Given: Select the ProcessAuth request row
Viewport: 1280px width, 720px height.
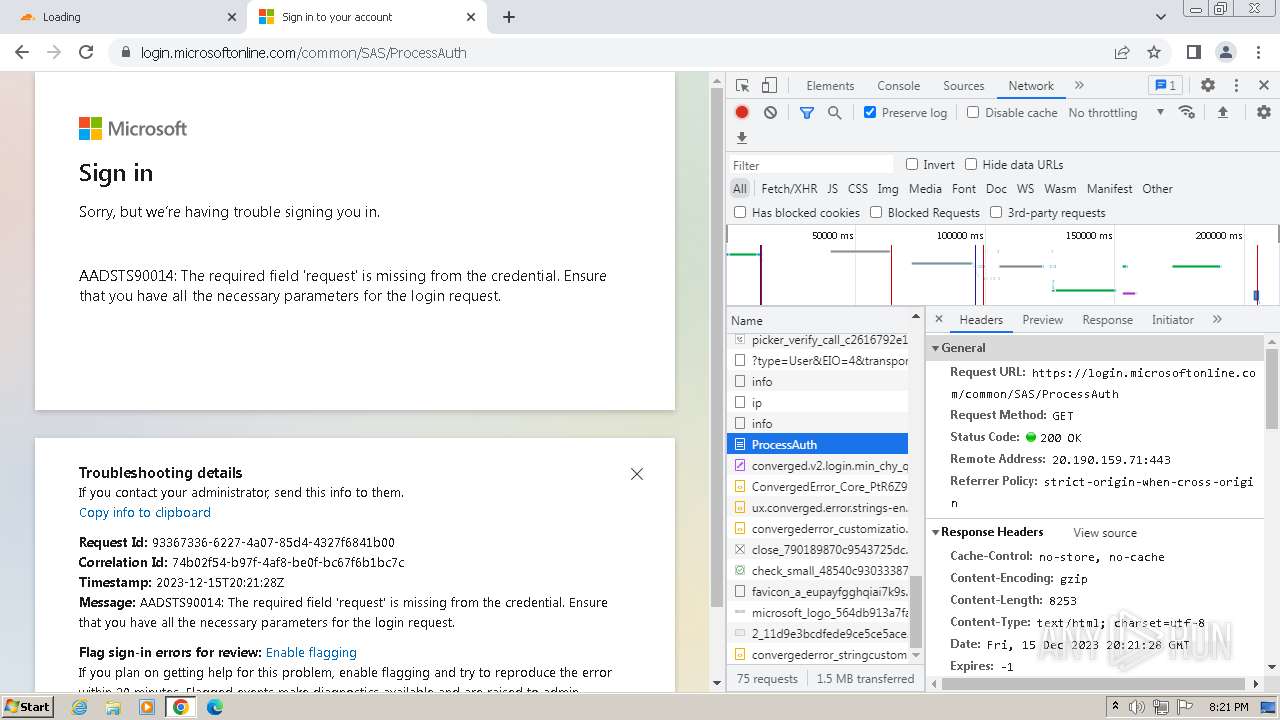Looking at the screenshot, I should coord(818,444).
